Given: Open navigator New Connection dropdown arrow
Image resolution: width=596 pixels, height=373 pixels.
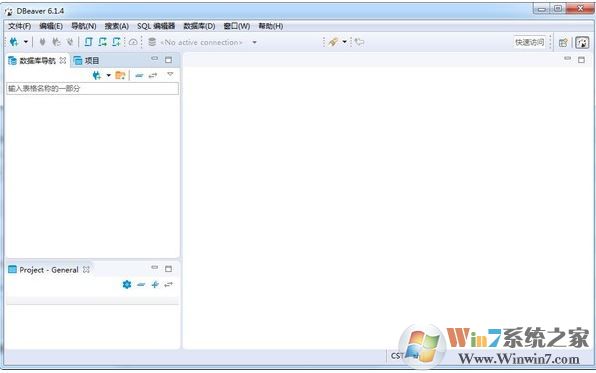Looking at the screenshot, I should tap(108, 75).
